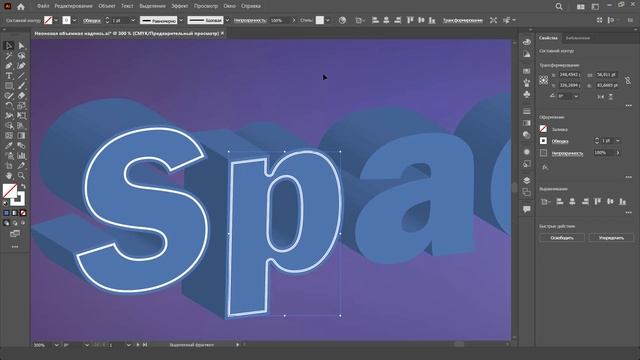Click the reference point grid selector
The image size is (640, 360).
pos(544,80)
